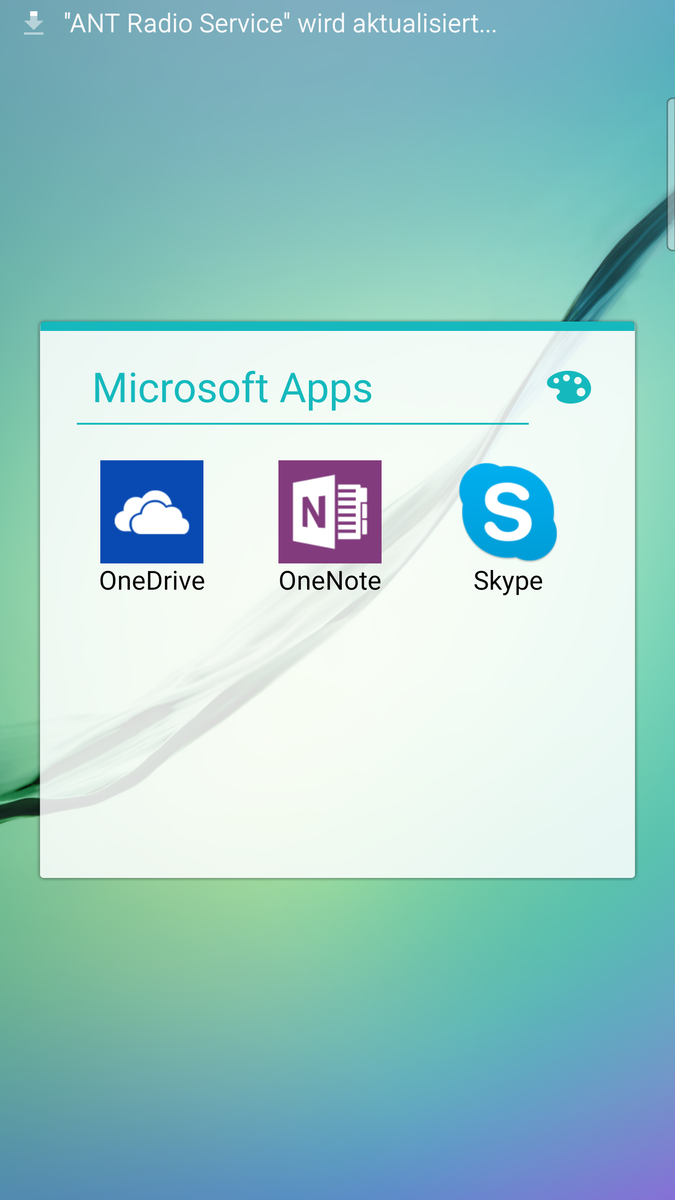Open the OneDrive app icon

tap(152, 511)
